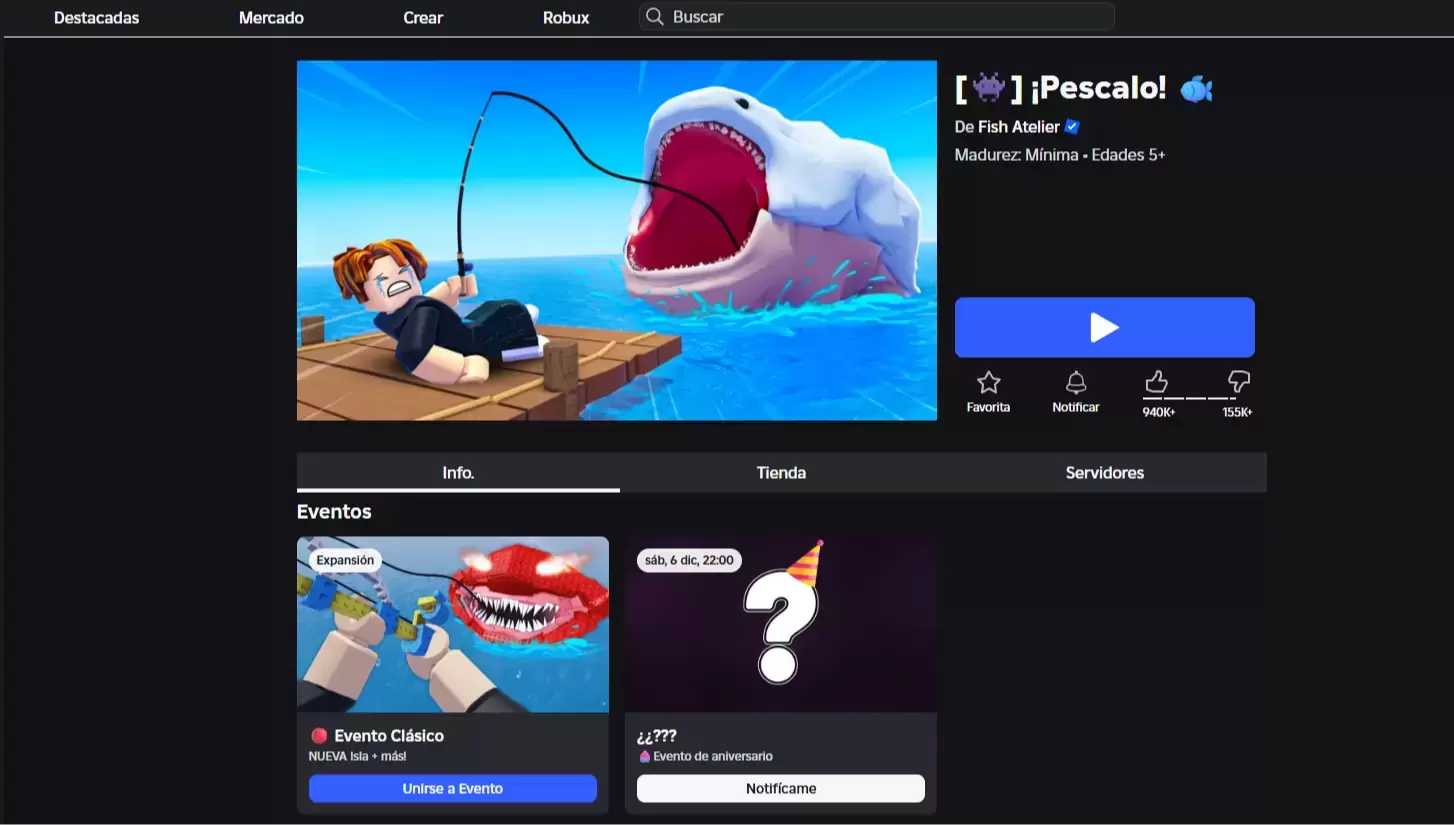The height and width of the screenshot is (825, 1454).
Task: Open the Evento Clásico thumbnail image
Action: pos(452,624)
